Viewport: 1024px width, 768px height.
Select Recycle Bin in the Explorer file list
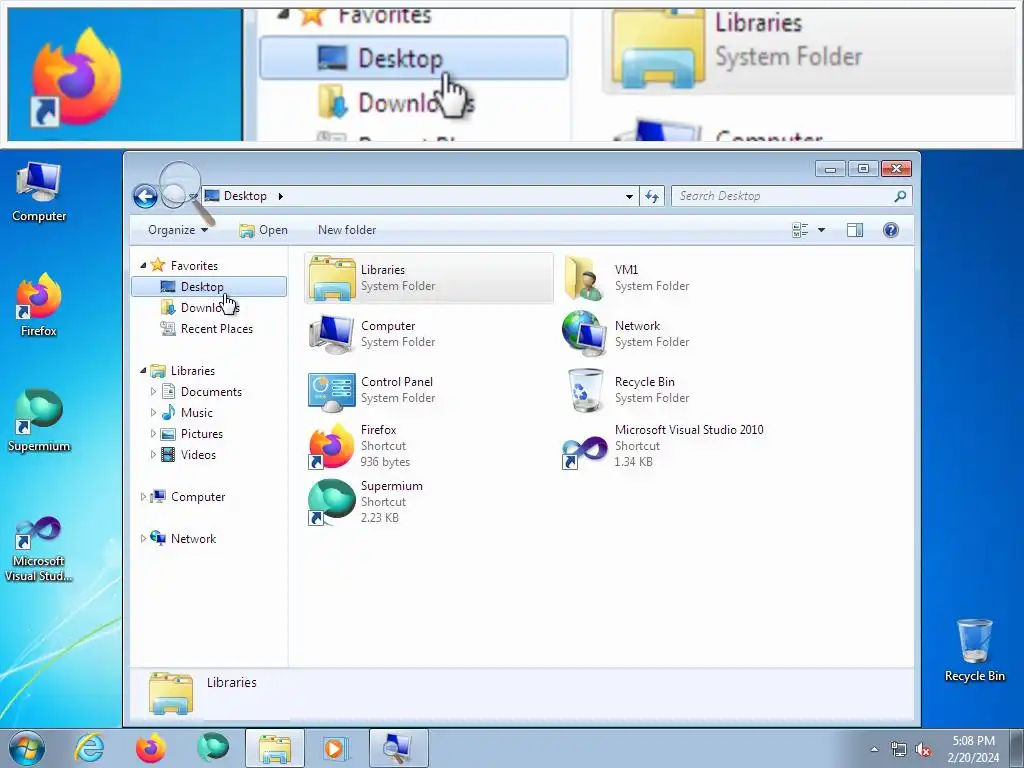coord(626,390)
